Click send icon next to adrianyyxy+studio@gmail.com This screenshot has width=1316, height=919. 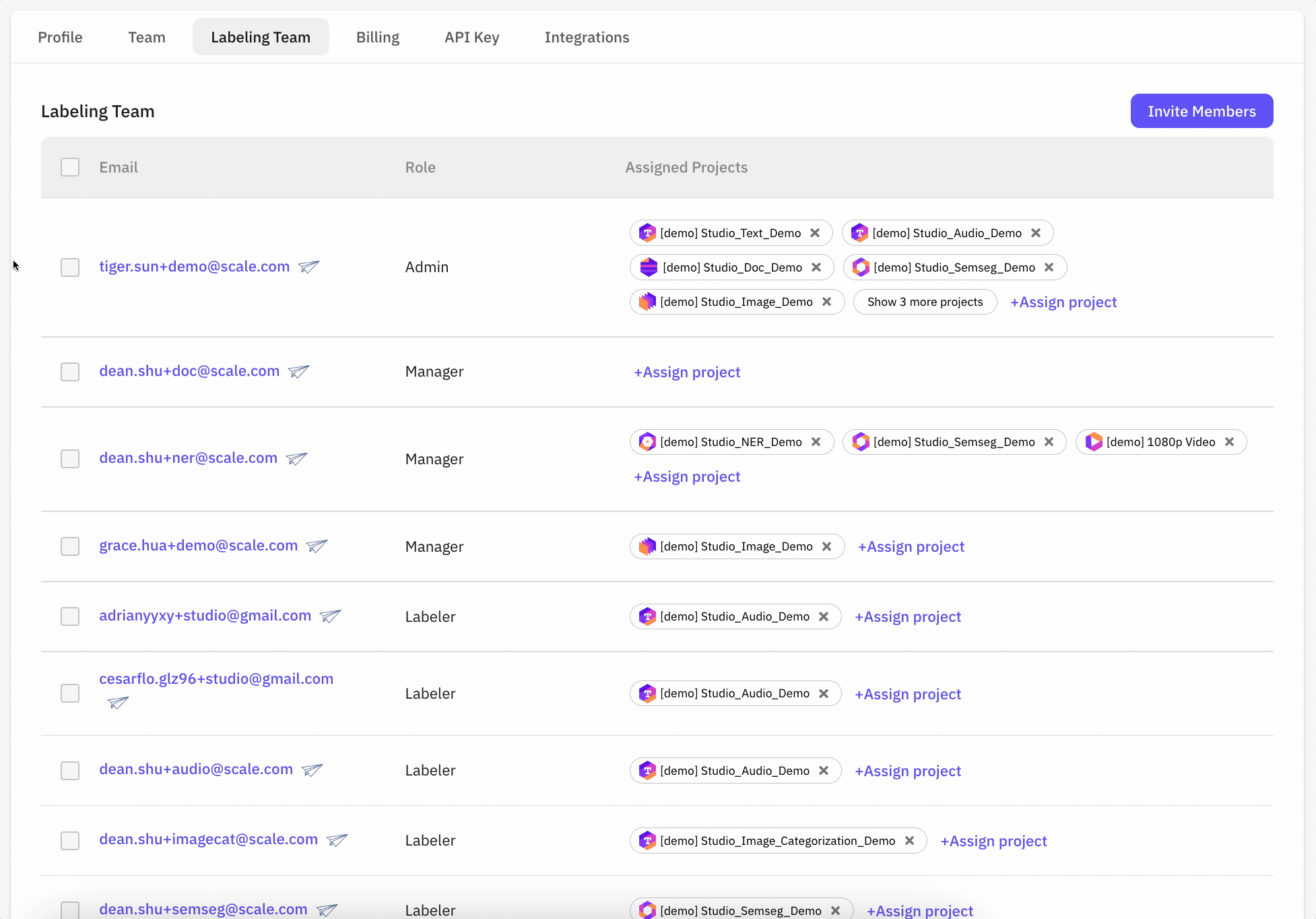(x=330, y=616)
